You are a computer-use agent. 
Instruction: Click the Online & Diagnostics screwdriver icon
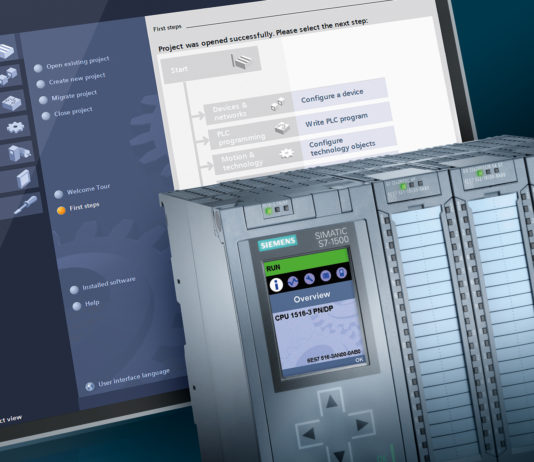click(26, 205)
